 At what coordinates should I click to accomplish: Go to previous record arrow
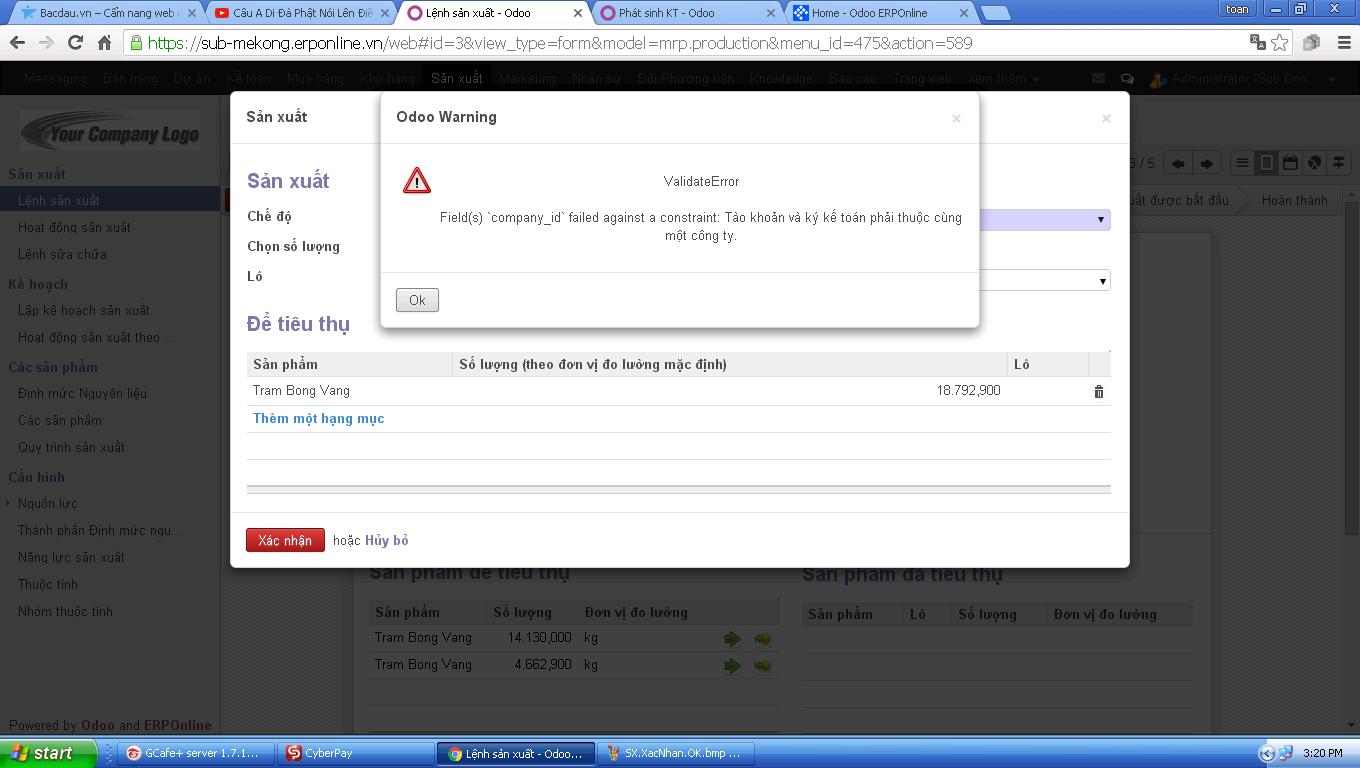[1178, 163]
